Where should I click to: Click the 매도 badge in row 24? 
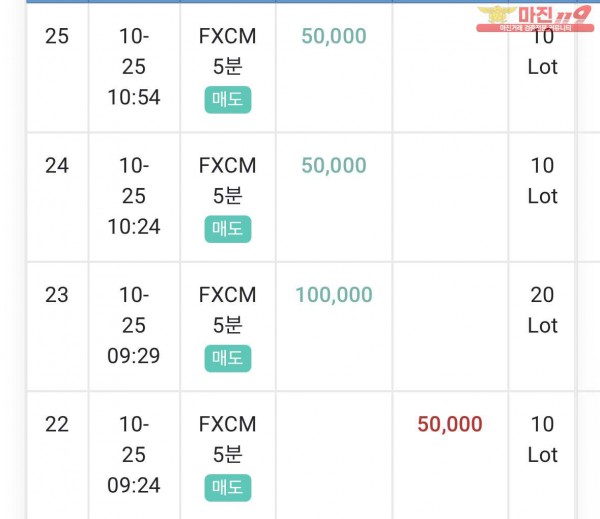point(228,229)
